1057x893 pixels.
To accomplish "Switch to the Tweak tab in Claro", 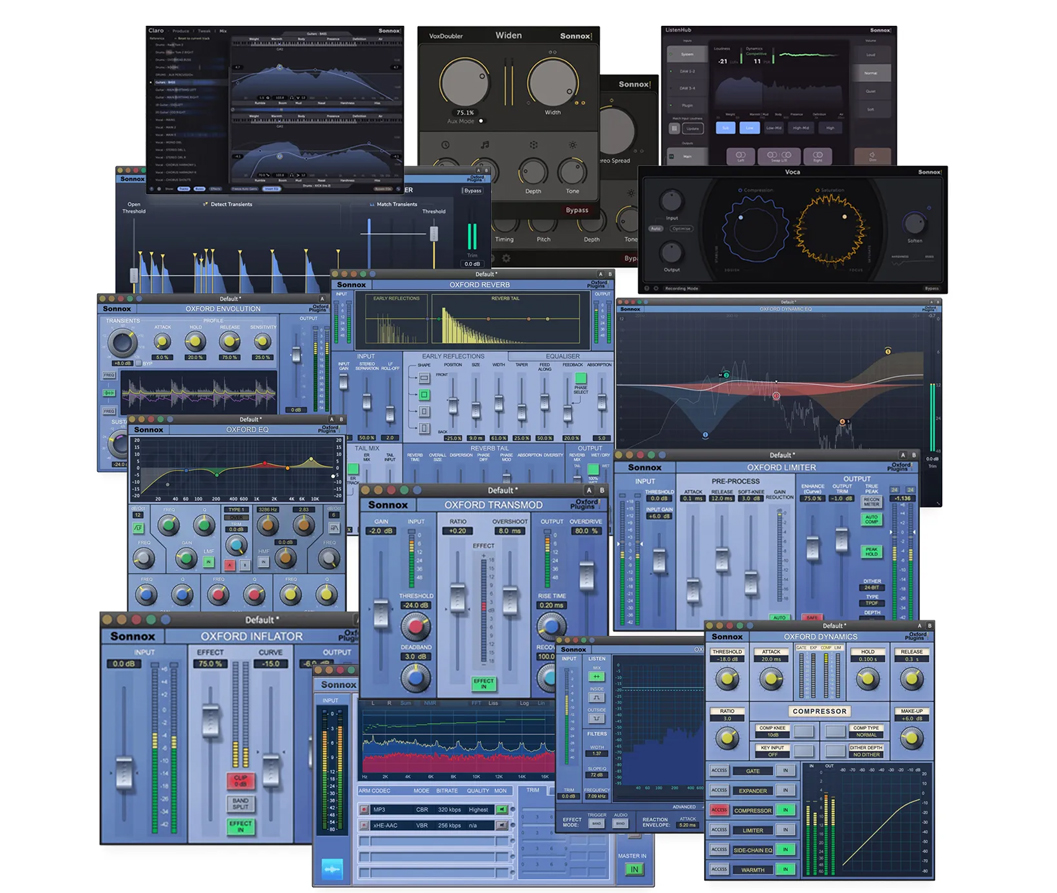I will click(204, 31).
